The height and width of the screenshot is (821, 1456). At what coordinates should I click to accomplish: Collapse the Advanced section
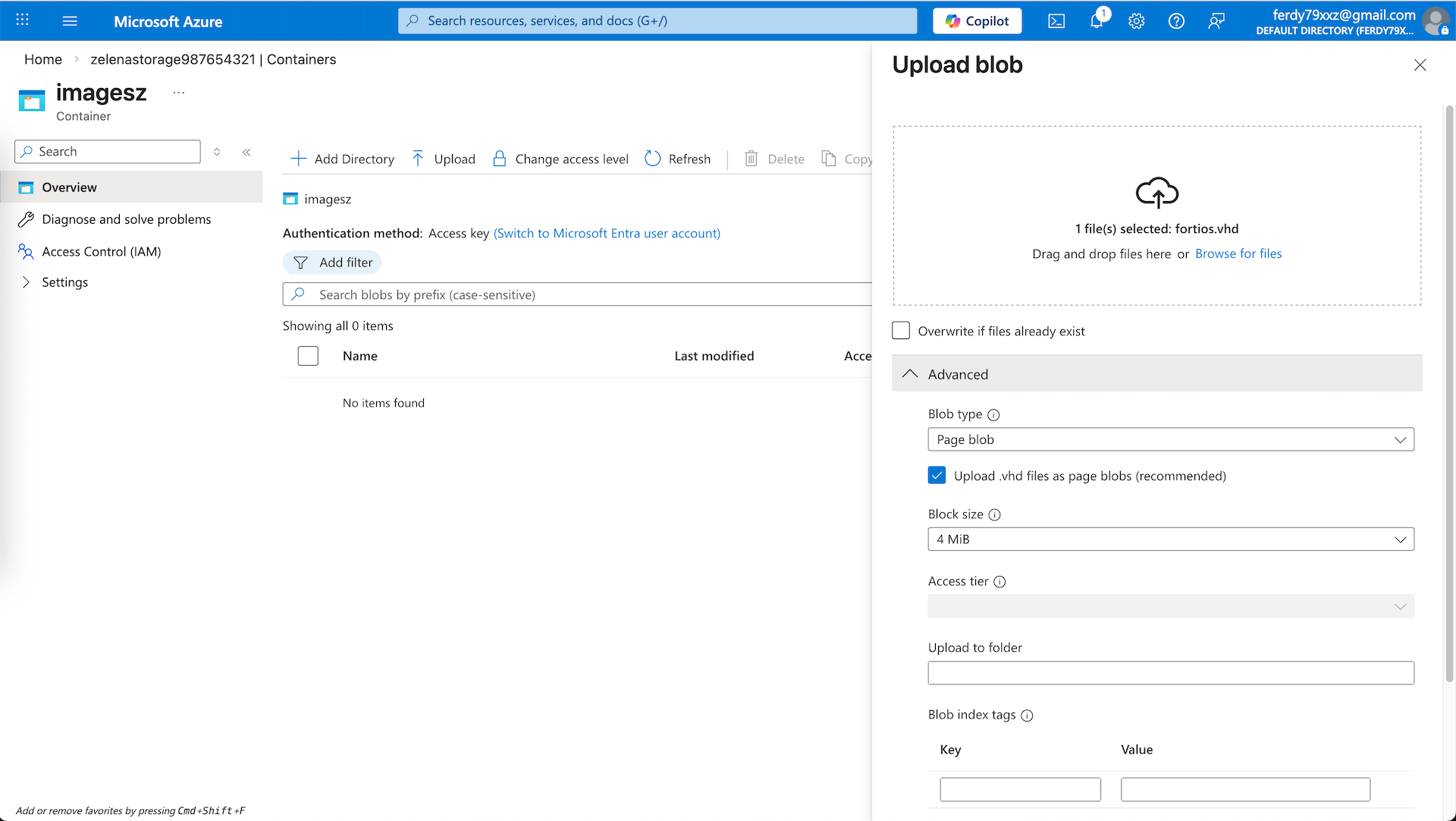coord(910,374)
